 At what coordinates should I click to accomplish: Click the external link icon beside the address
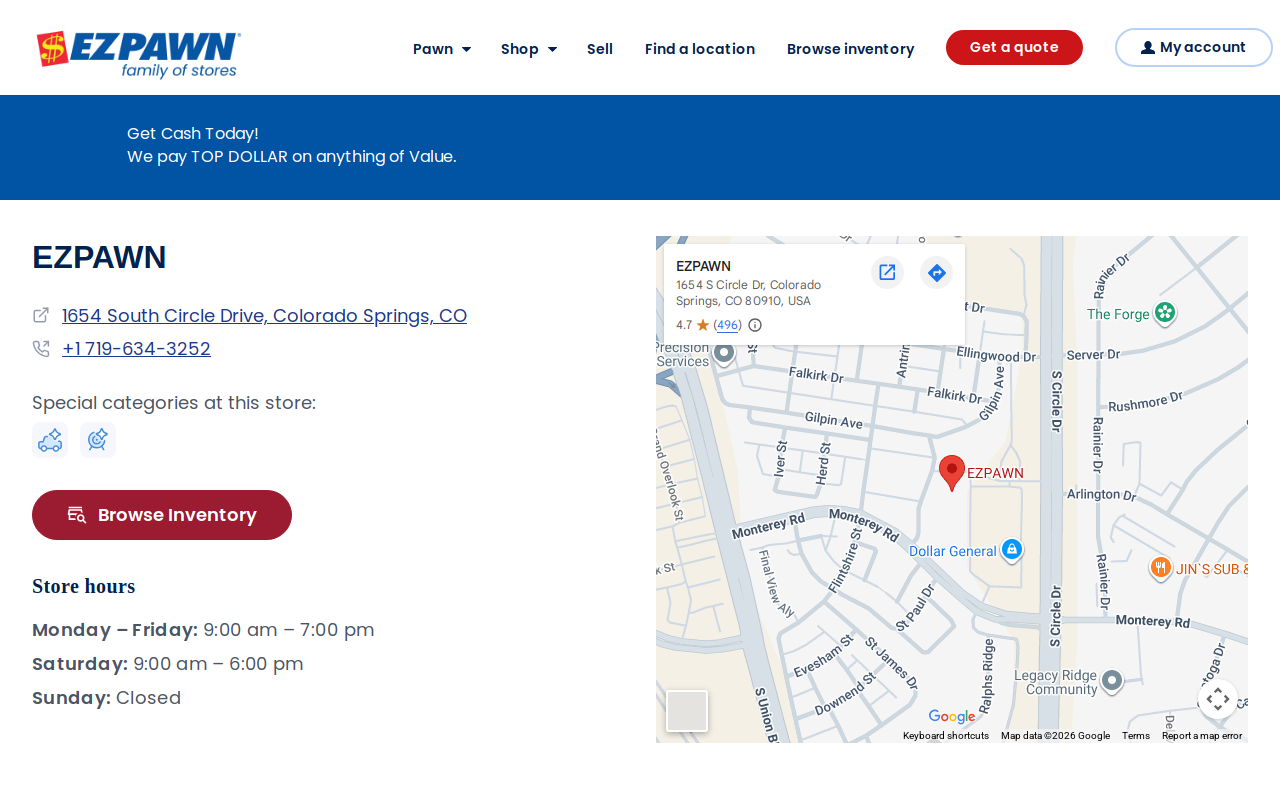[x=41, y=315]
